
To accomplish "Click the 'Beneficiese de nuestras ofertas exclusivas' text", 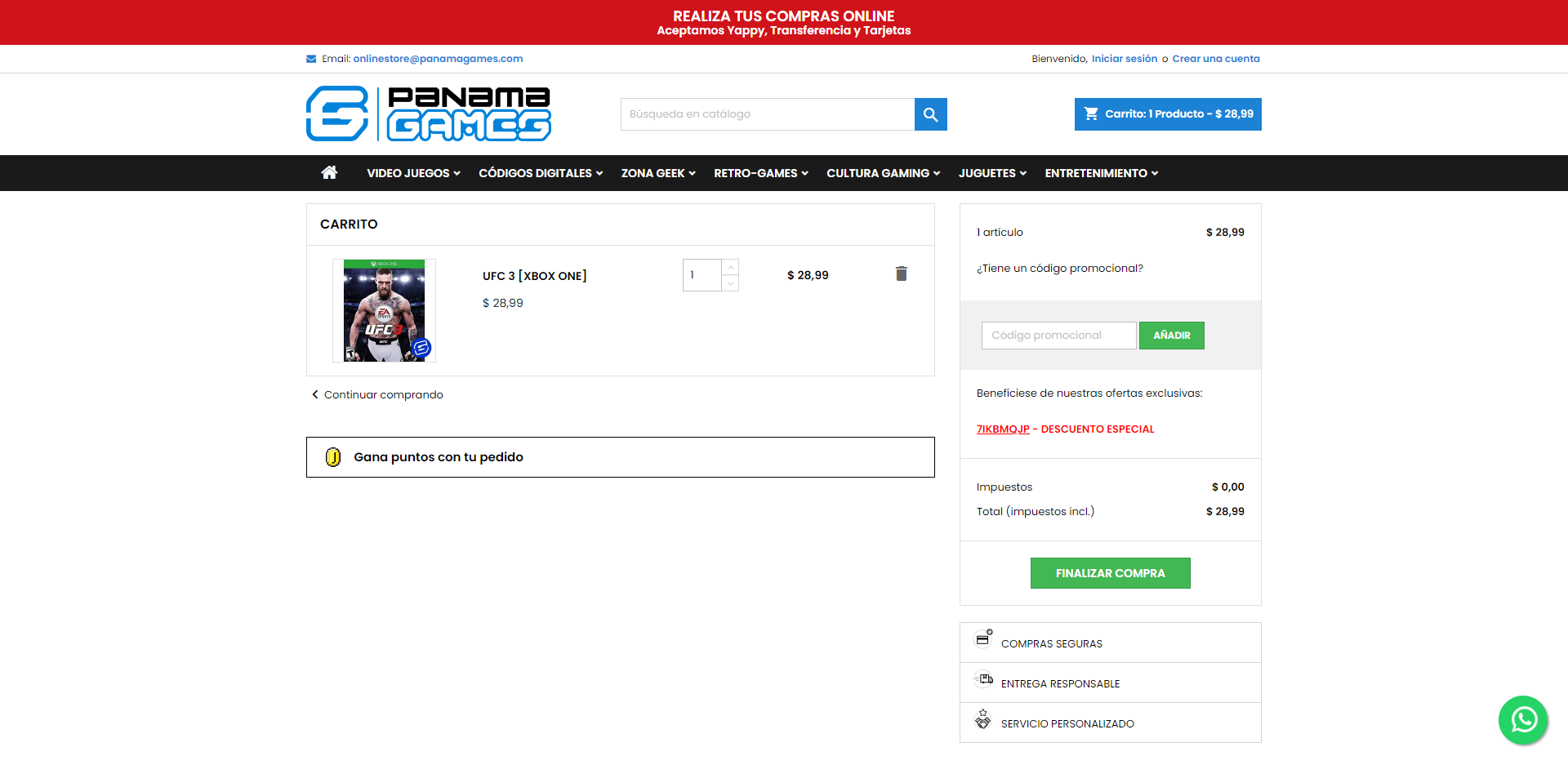I will tap(1089, 394).
